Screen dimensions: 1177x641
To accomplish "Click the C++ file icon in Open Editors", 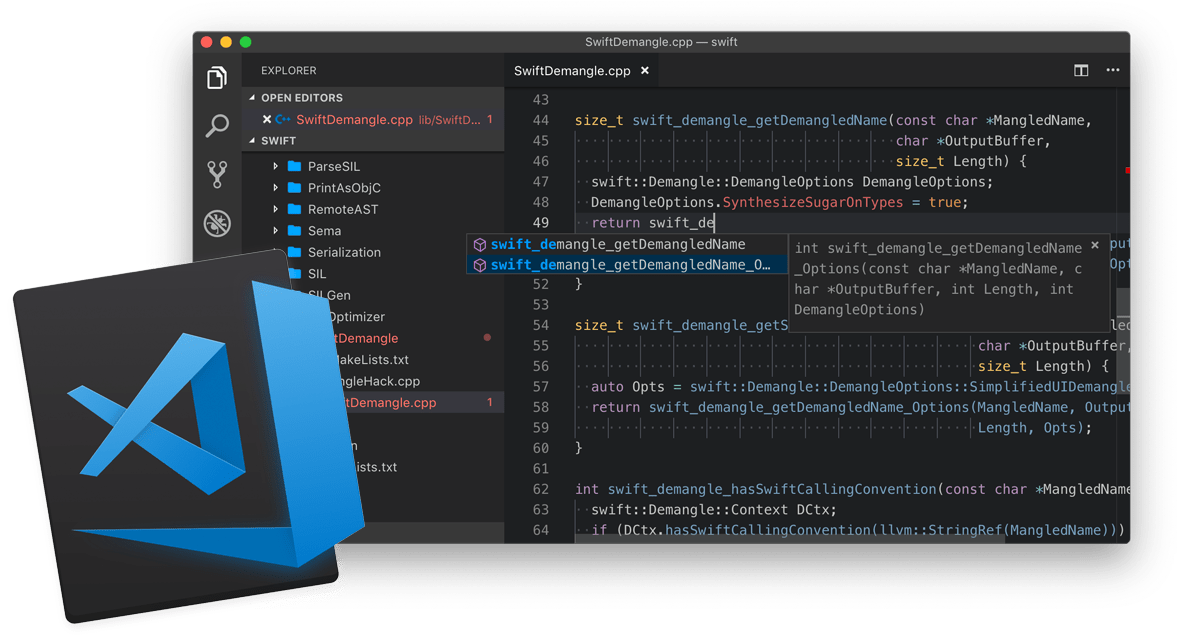I will (x=283, y=119).
